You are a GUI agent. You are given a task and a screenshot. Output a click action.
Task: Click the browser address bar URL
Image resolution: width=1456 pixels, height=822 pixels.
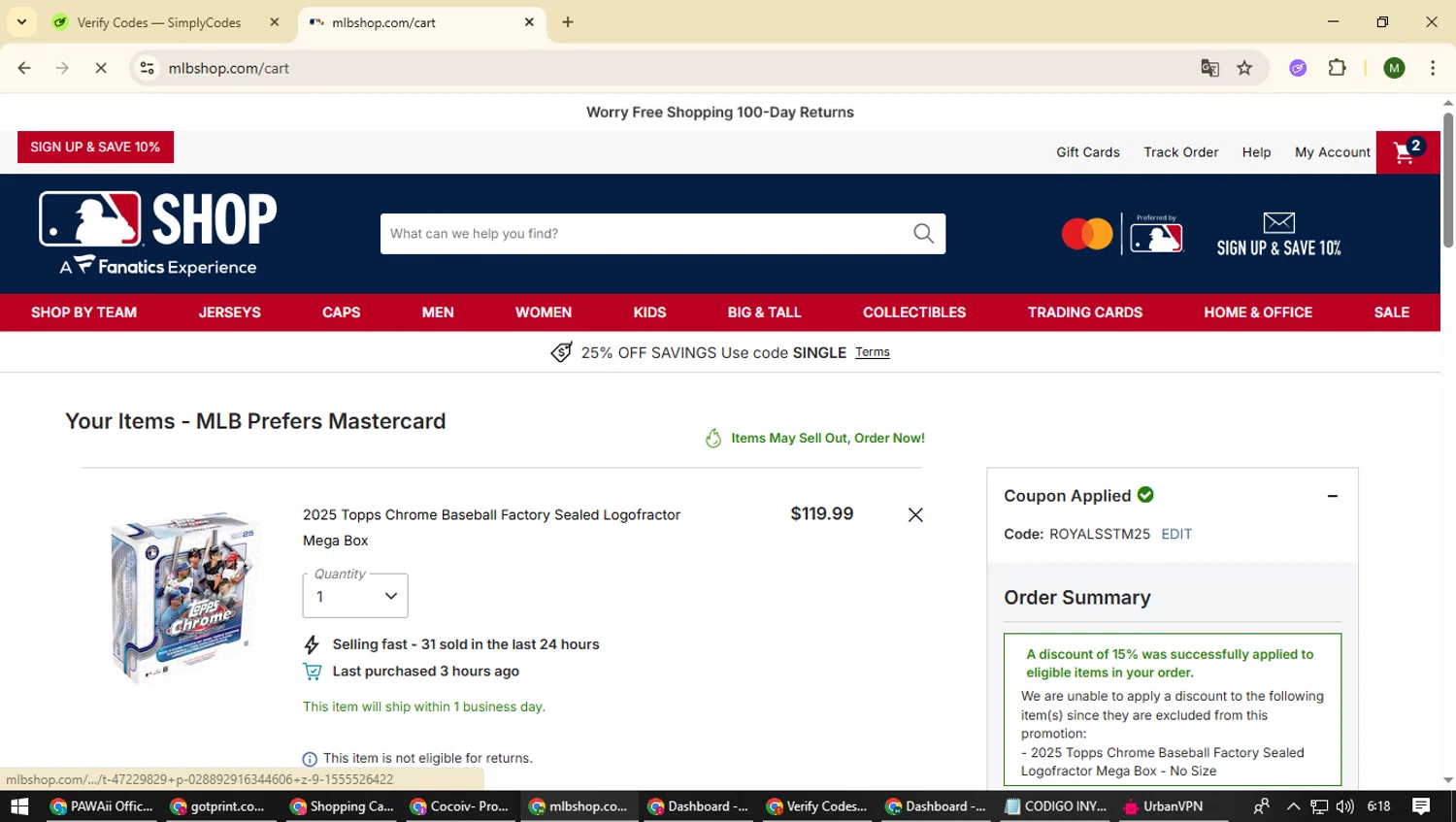click(x=229, y=68)
